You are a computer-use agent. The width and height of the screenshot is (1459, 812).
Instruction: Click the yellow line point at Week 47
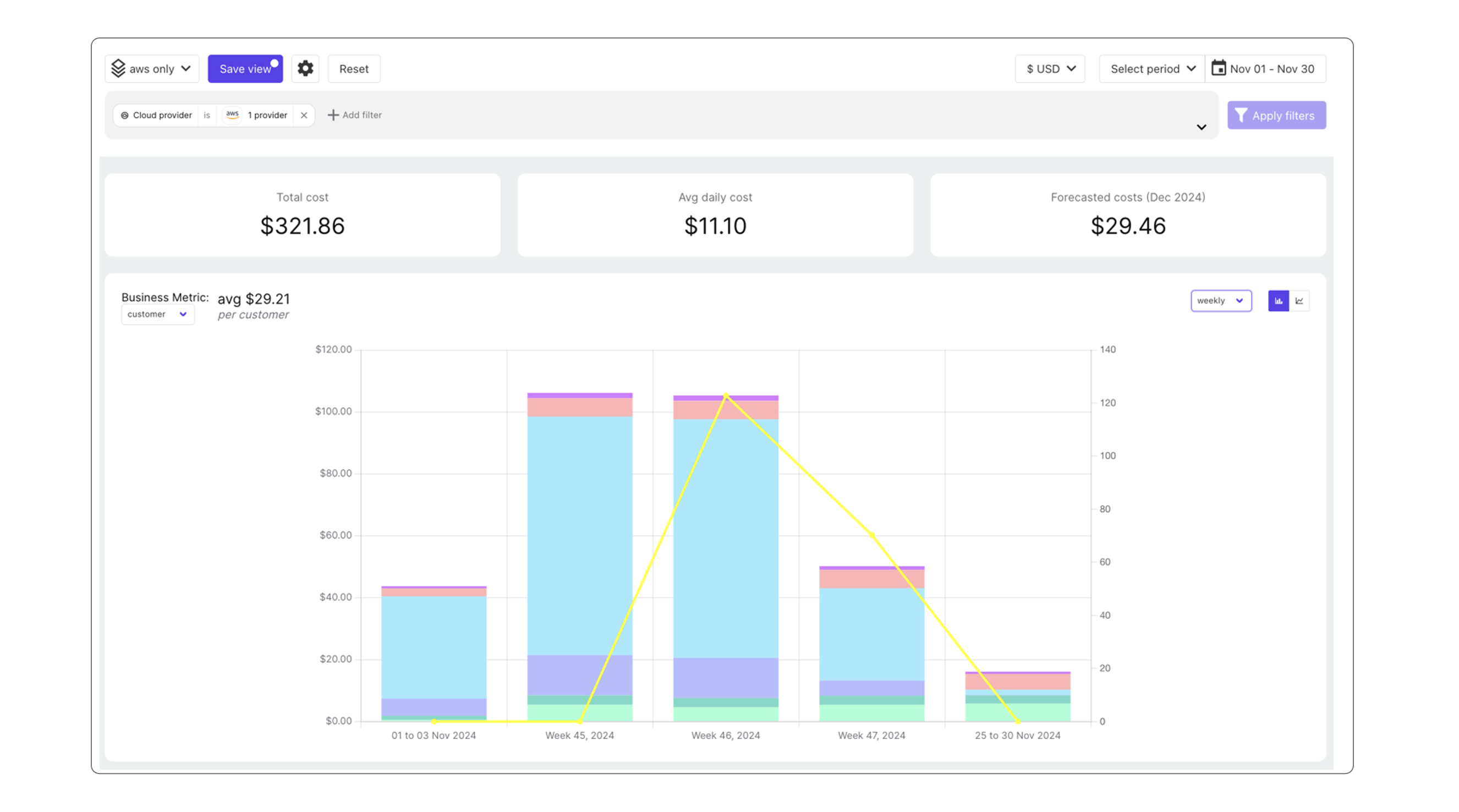pos(871,535)
